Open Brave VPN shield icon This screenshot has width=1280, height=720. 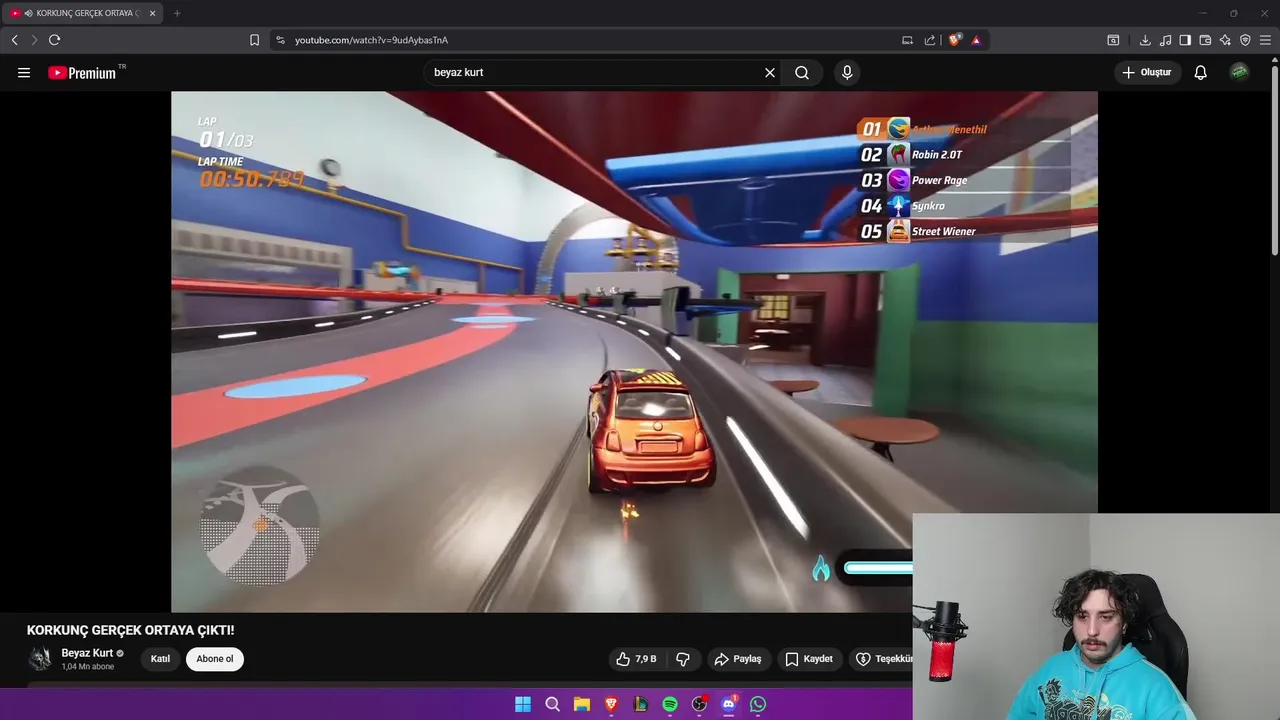click(1245, 40)
